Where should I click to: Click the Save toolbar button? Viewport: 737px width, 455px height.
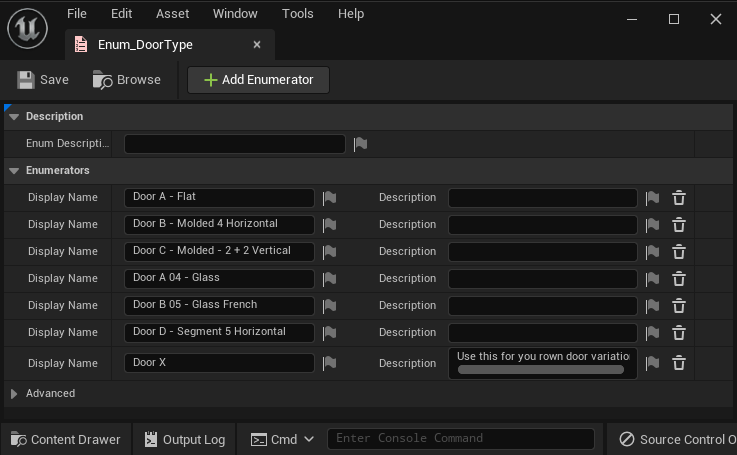(43, 80)
